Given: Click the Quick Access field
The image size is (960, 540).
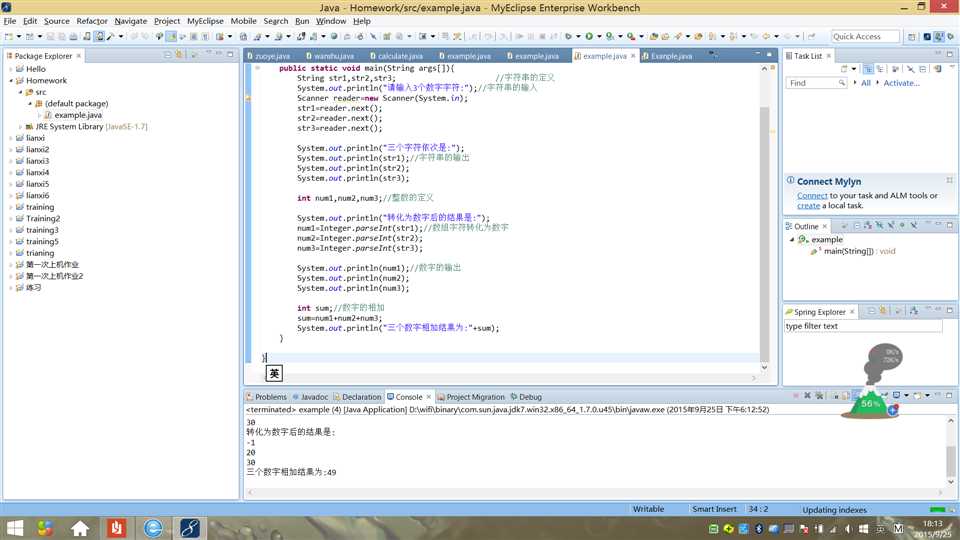Looking at the screenshot, I should tap(865, 37).
